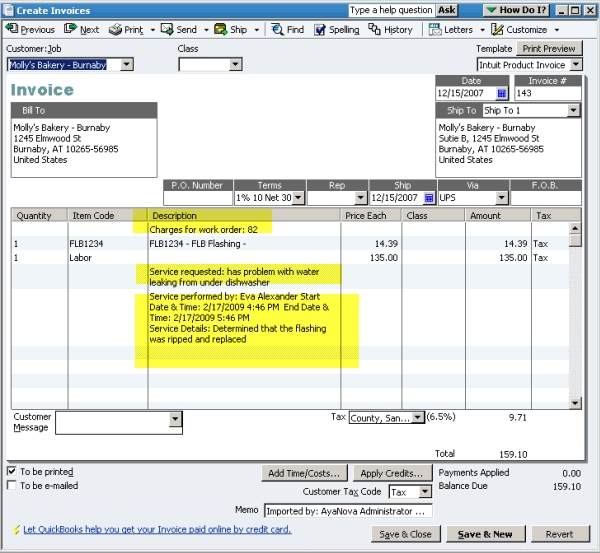The height and width of the screenshot is (553, 600).
Task: Expand the Tax county dropdown
Action: point(418,418)
